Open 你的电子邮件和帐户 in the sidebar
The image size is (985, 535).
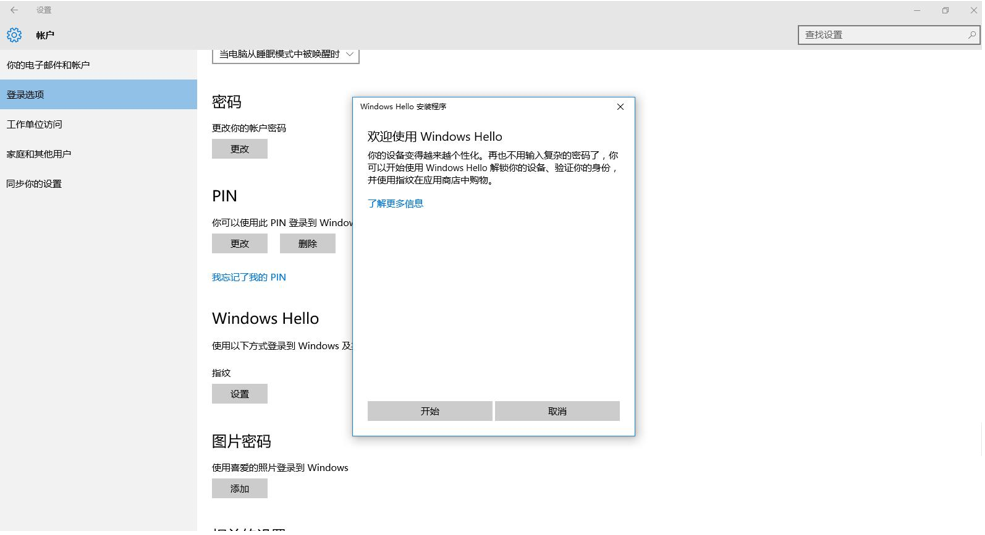click(x=48, y=65)
